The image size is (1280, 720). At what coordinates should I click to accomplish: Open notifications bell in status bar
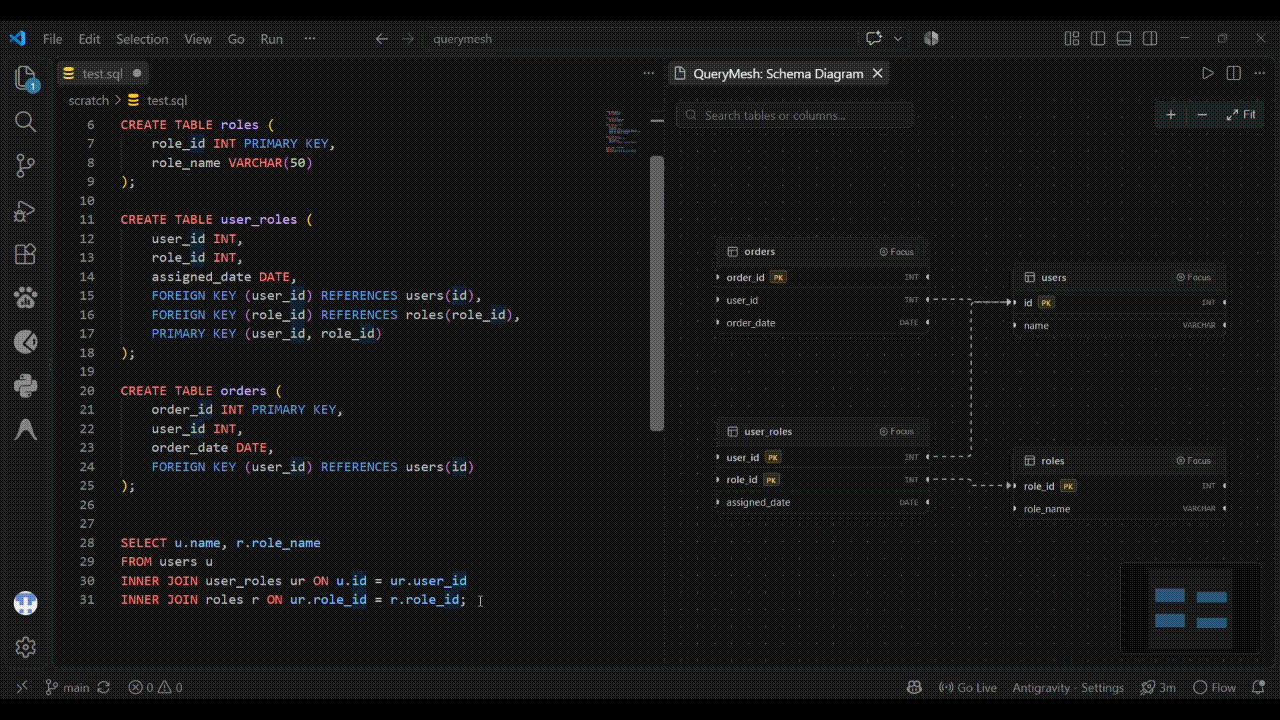pyautogui.click(x=1259, y=687)
